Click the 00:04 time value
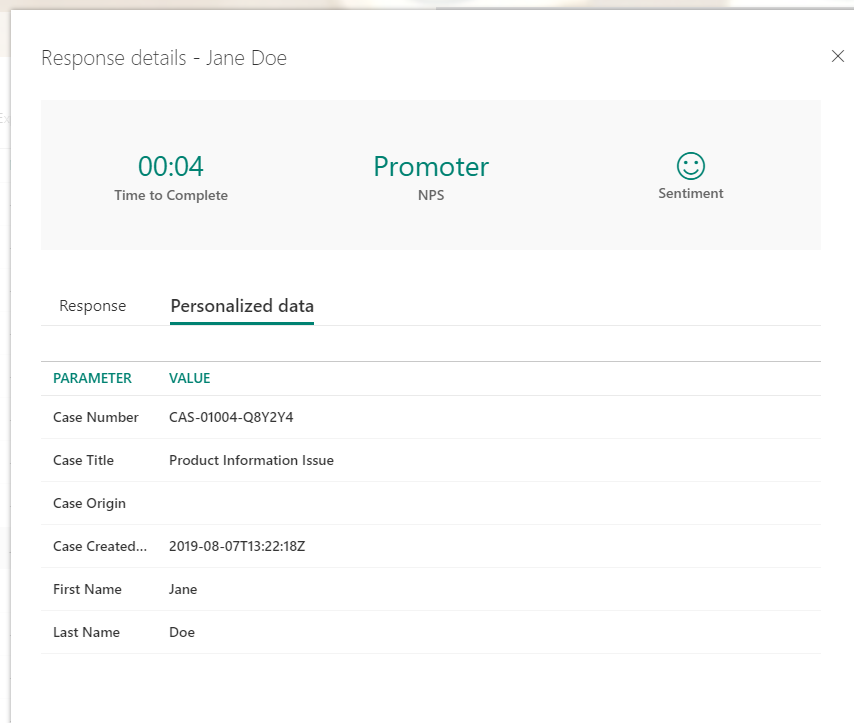854x723 pixels. 170,166
